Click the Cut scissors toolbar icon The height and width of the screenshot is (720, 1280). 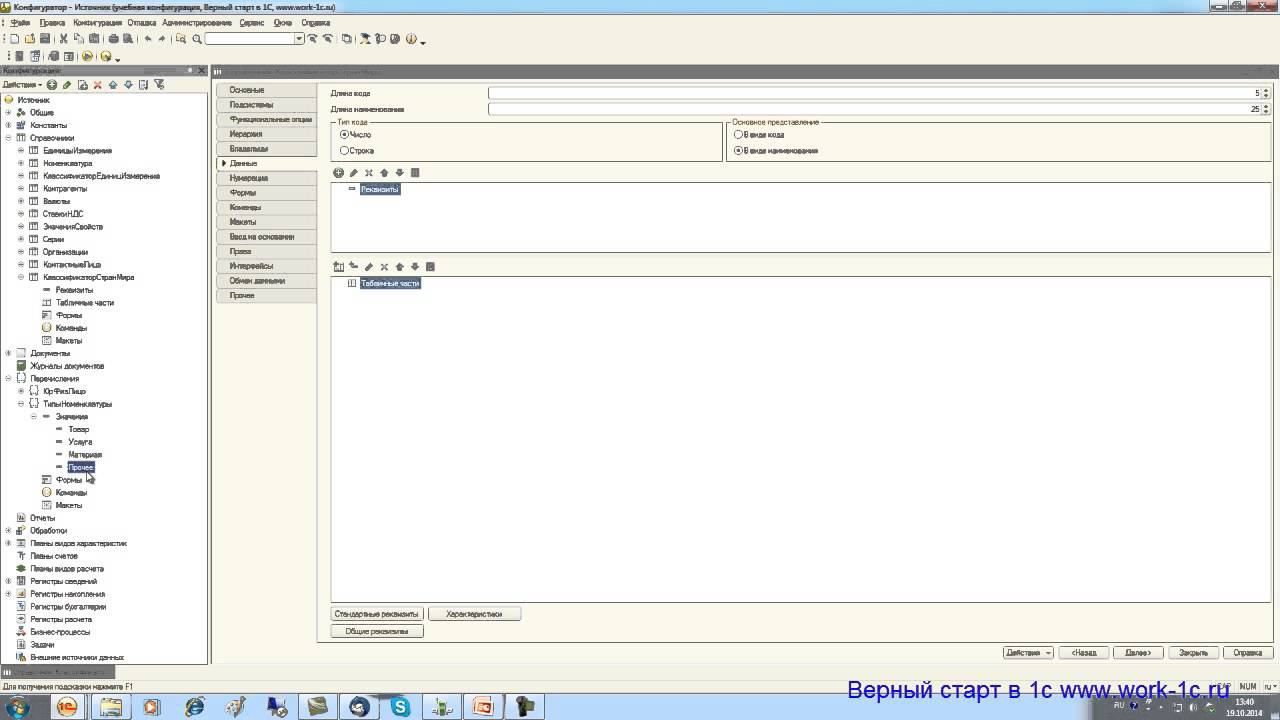pos(64,39)
